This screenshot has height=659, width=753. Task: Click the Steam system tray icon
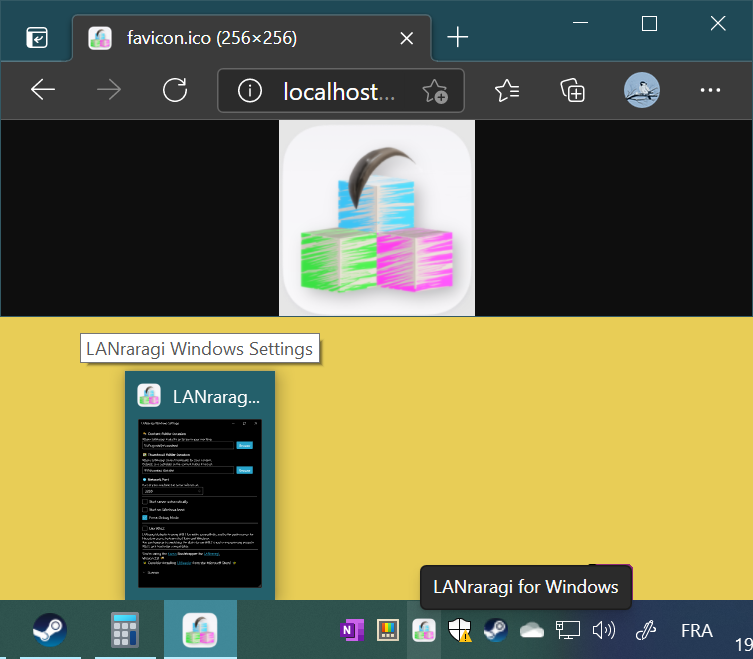click(x=496, y=630)
